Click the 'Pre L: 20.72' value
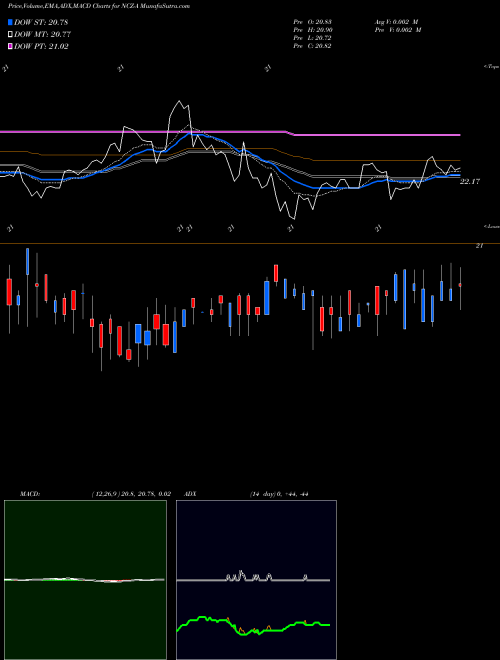Viewport: 500px width, 660px height. [312, 38]
